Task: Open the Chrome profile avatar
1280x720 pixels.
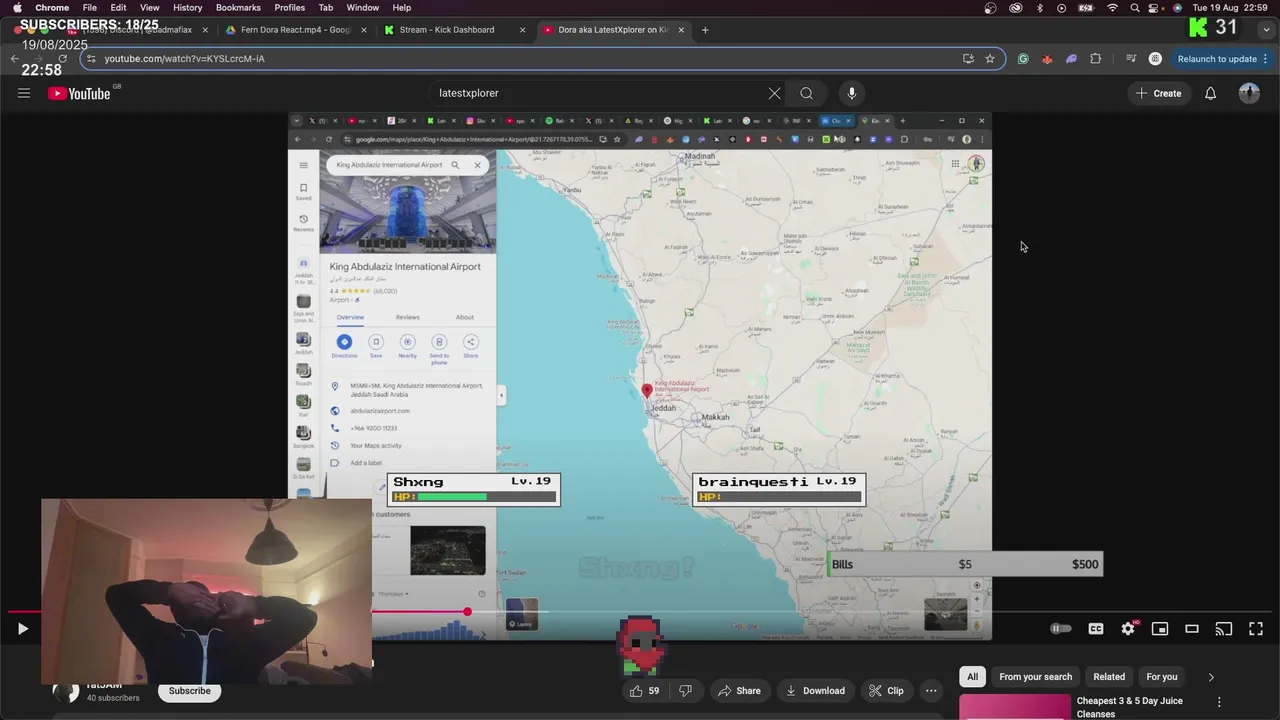Action: (x=1156, y=59)
